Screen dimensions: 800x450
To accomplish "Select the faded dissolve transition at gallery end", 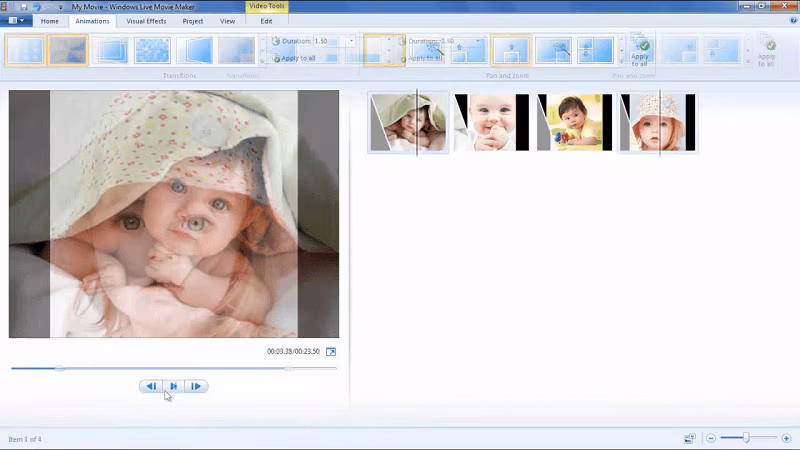I will (x=237, y=51).
